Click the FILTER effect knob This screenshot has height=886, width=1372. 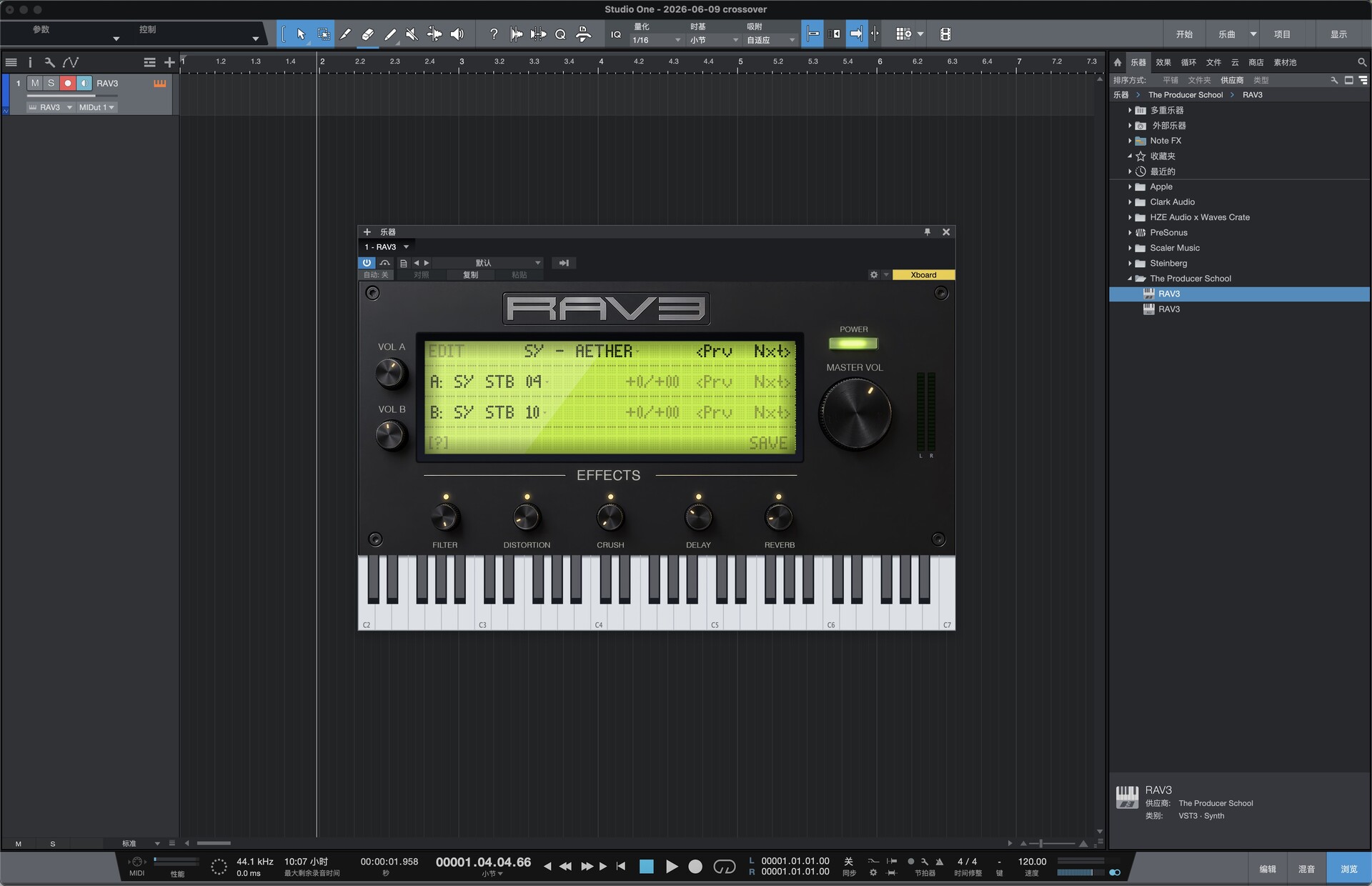(x=445, y=517)
